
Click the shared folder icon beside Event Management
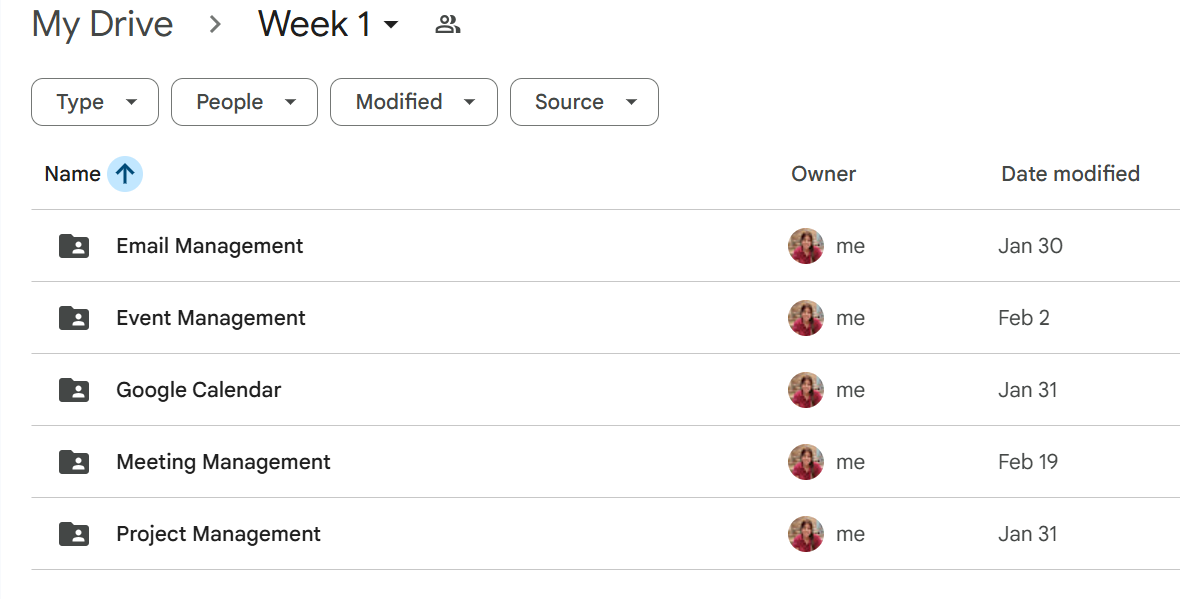[x=74, y=318]
